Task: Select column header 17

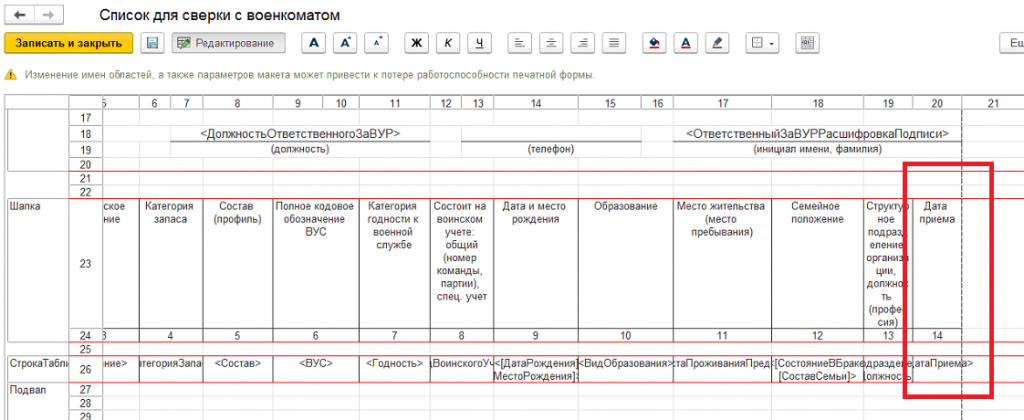Action: click(722, 103)
